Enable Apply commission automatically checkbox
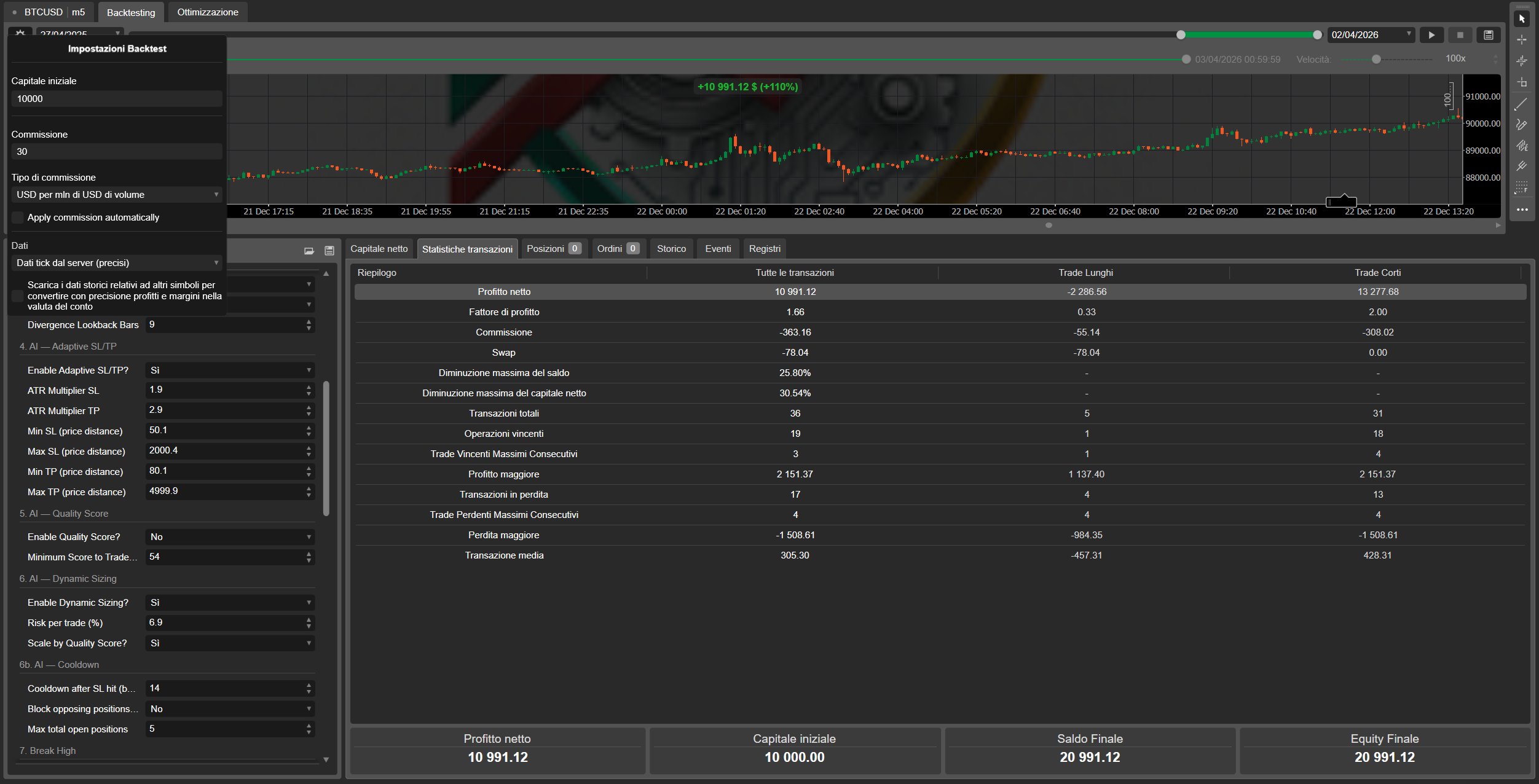 tap(18, 218)
